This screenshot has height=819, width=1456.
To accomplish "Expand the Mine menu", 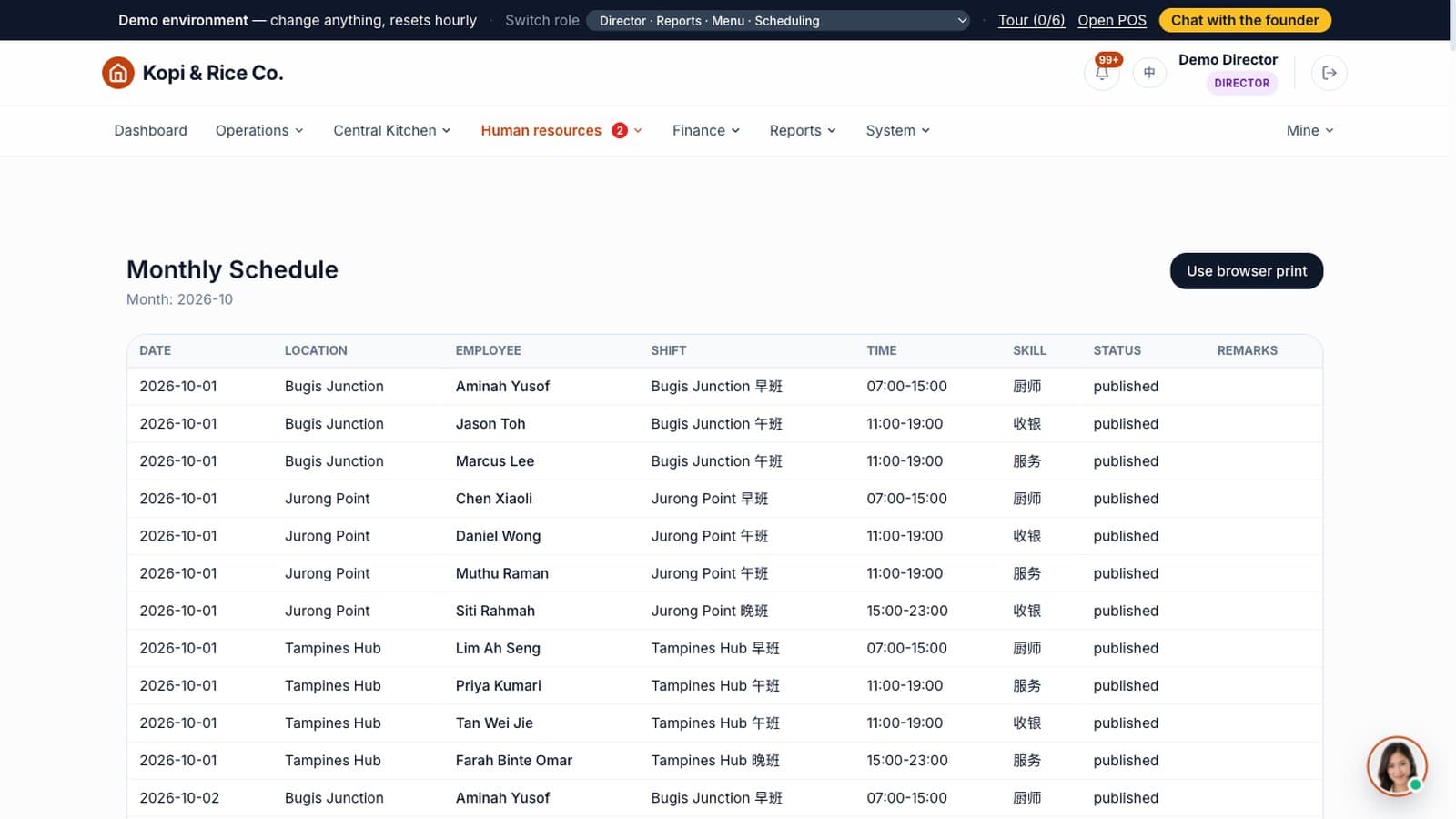I will pyautogui.click(x=1310, y=130).
